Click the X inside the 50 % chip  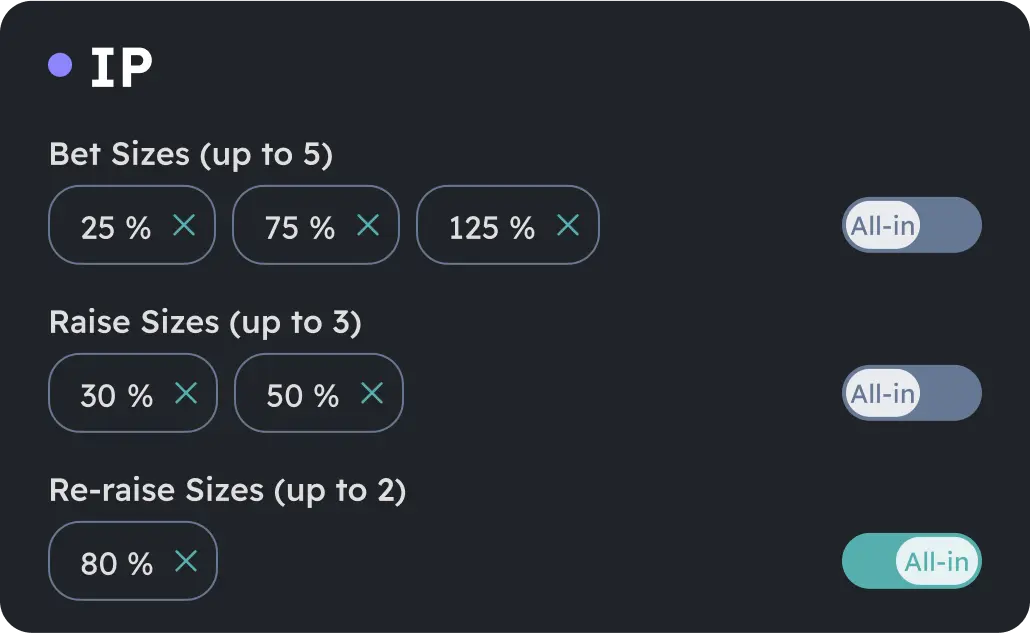coord(371,394)
